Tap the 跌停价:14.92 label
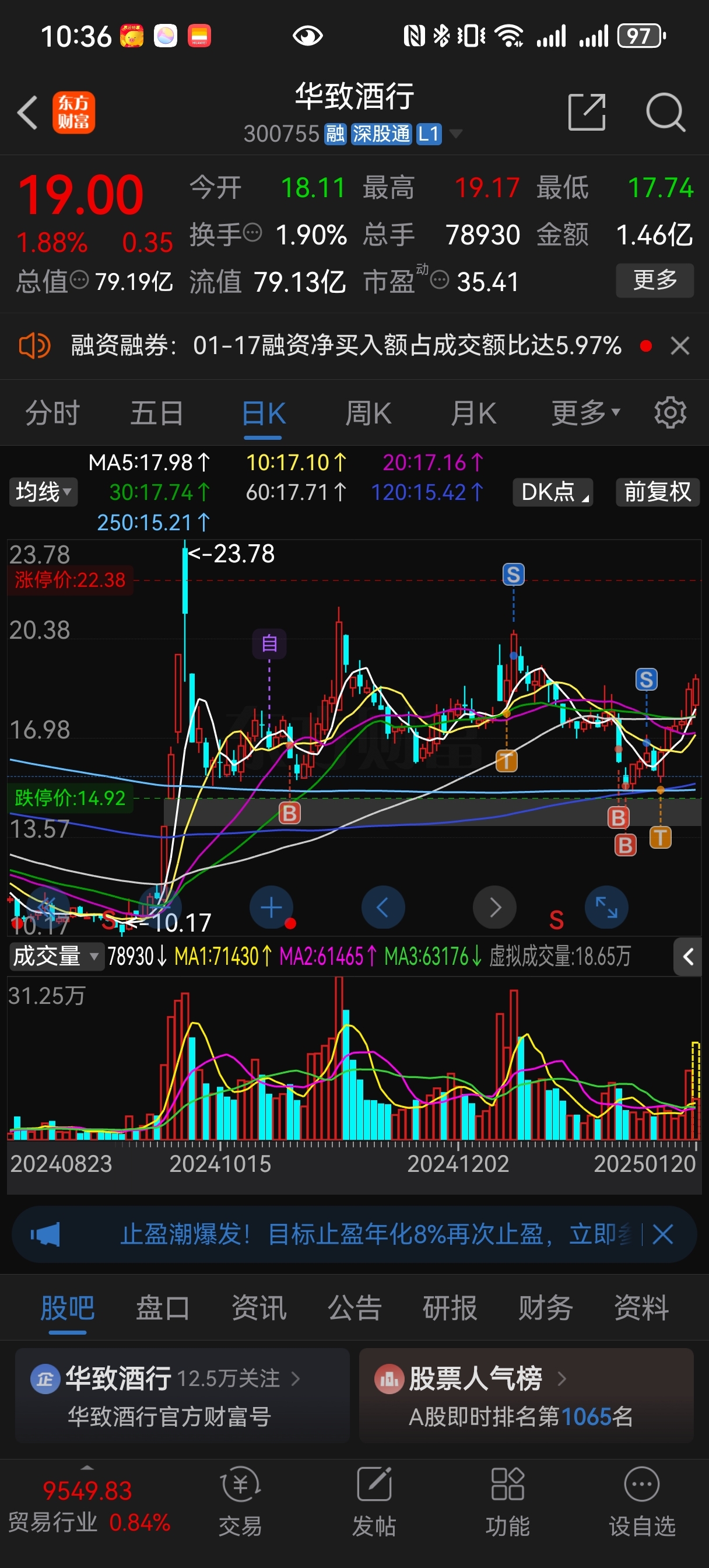Viewport: 709px width, 1568px height. point(70,797)
